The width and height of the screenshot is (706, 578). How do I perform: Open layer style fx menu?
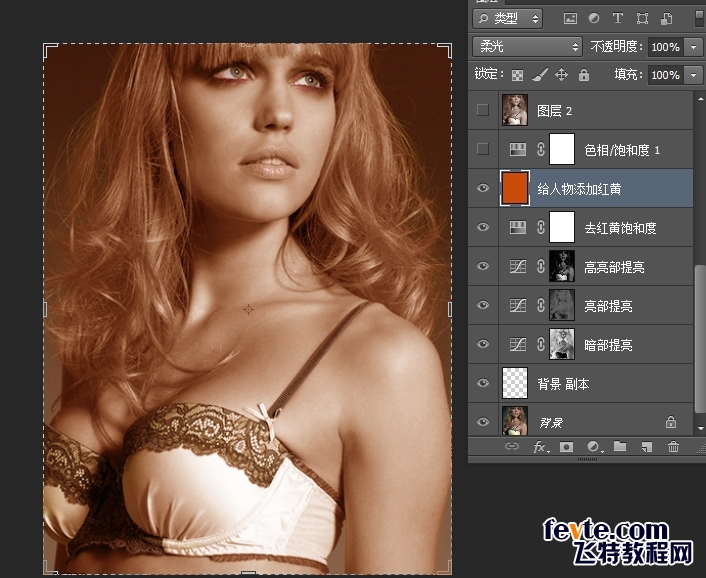coord(540,447)
